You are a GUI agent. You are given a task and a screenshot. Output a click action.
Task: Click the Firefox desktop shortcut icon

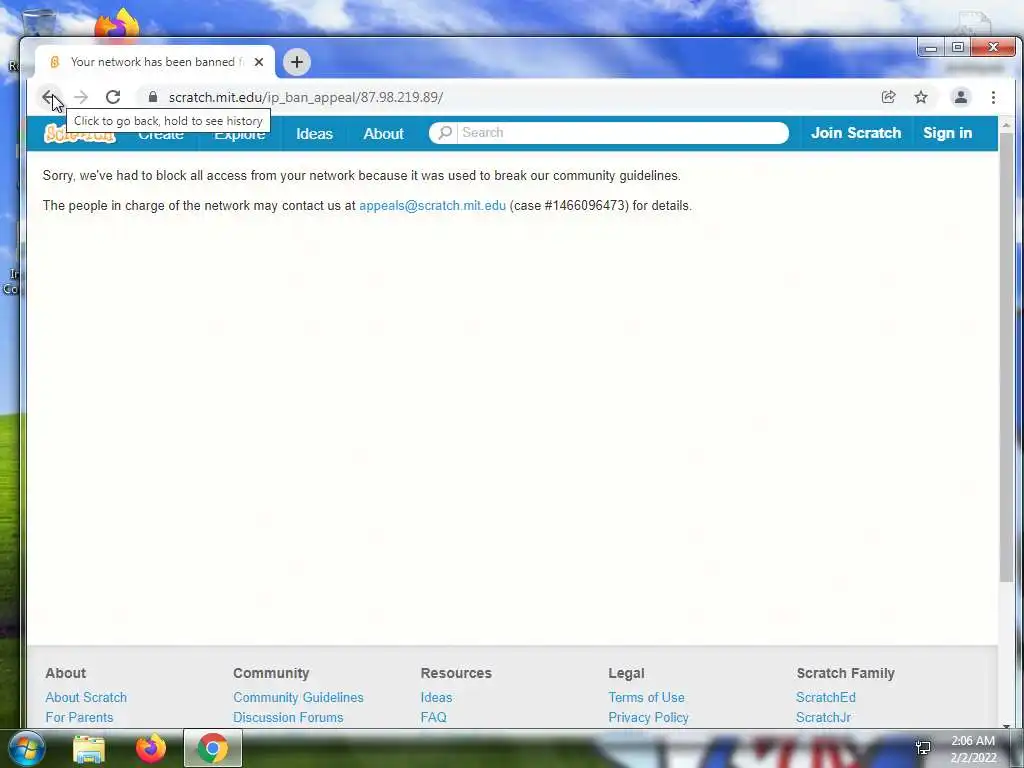(x=117, y=24)
